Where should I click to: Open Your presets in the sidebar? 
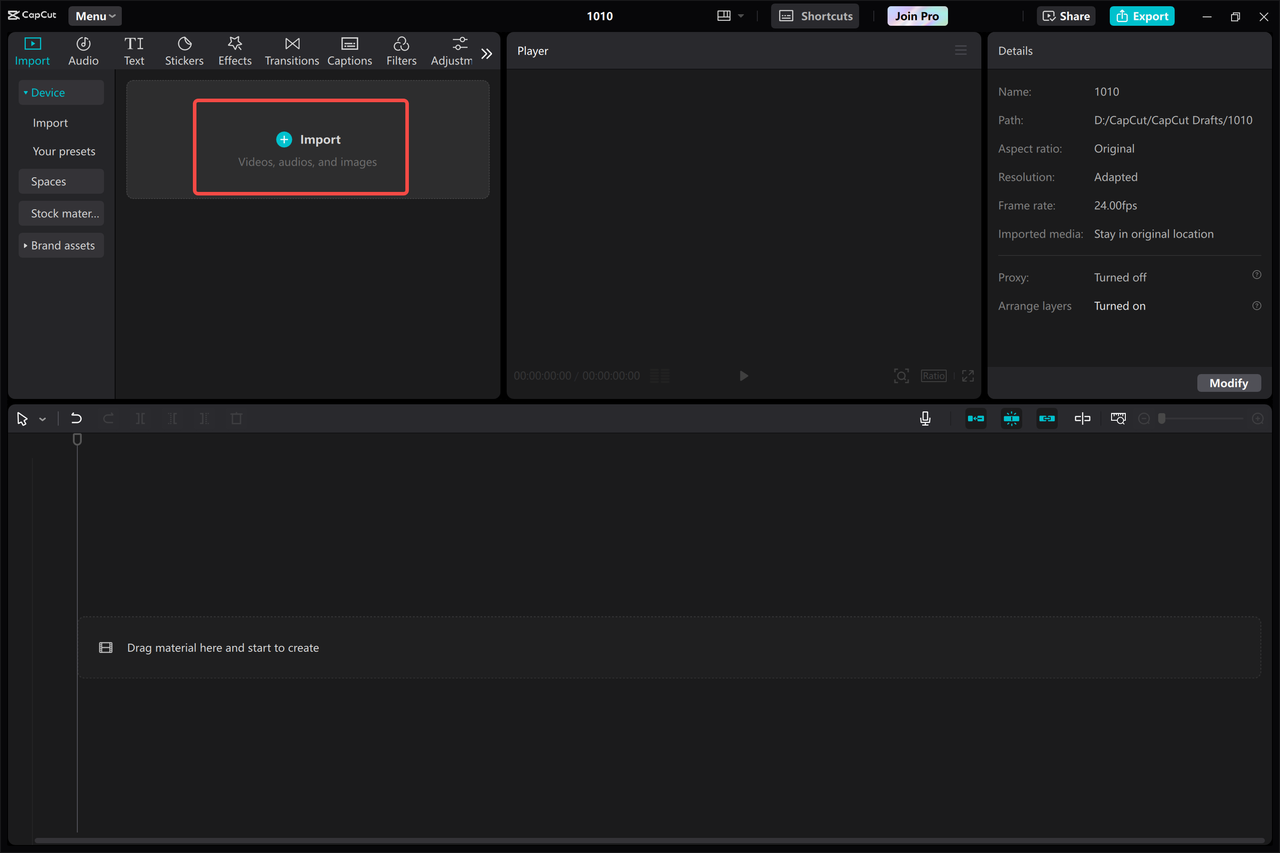point(63,151)
